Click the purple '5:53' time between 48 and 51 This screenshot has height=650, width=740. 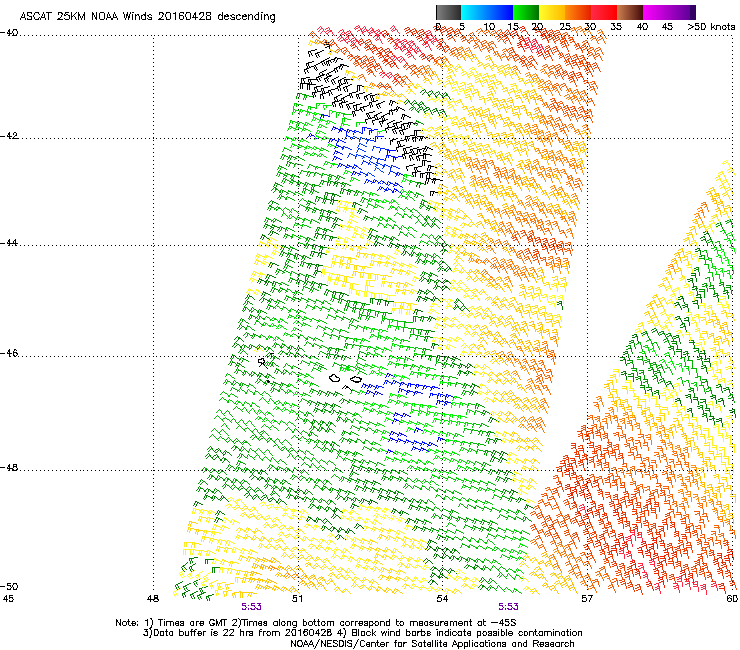coord(251,607)
